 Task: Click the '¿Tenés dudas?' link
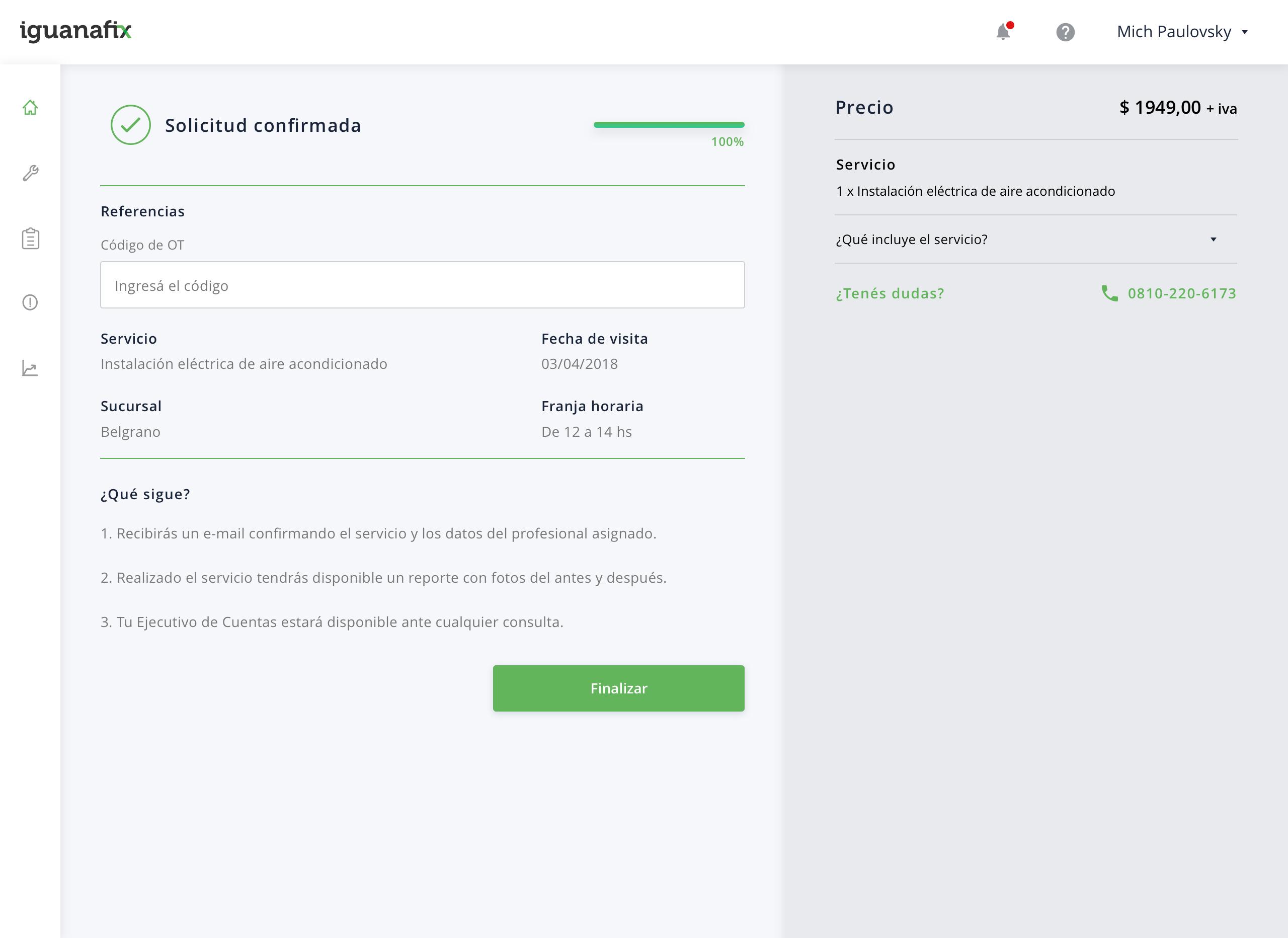click(890, 293)
